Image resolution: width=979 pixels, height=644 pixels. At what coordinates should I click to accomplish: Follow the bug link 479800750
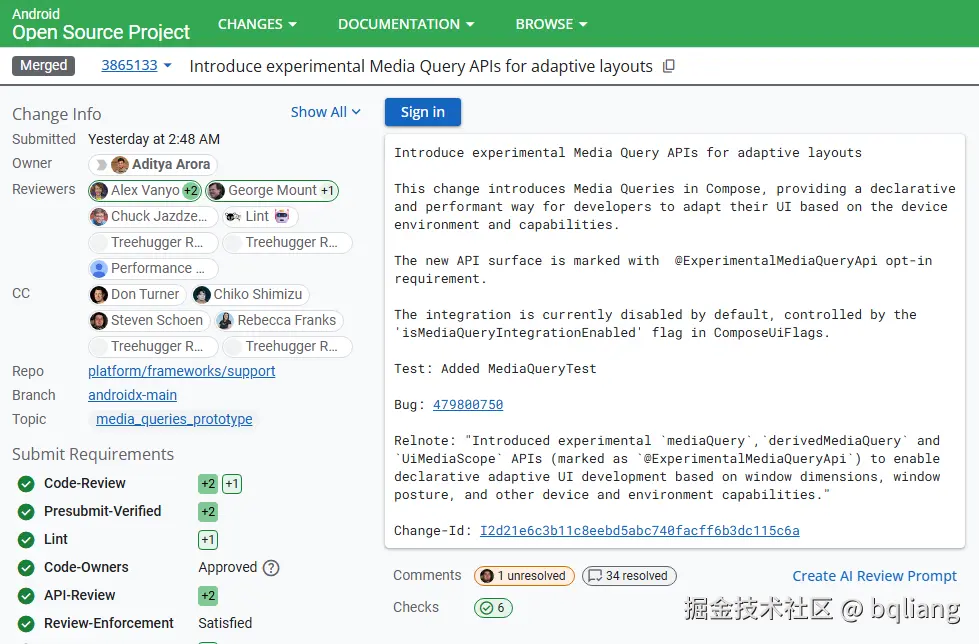click(x=467, y=404)
